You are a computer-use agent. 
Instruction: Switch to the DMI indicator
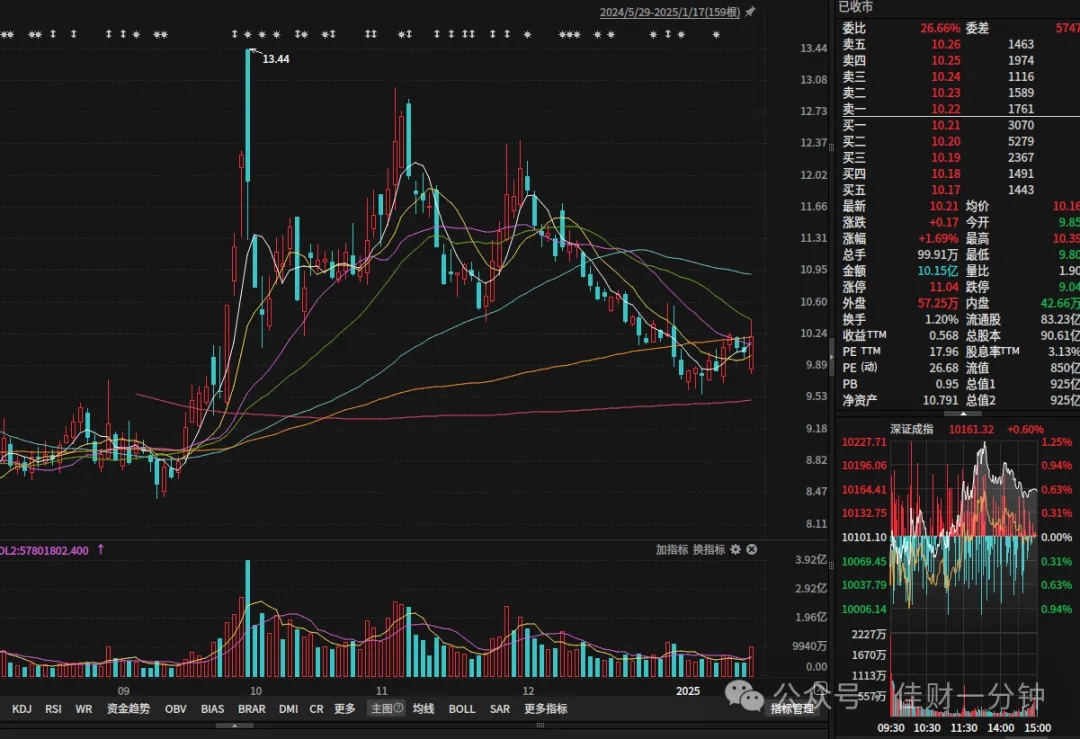pos(289,709)
